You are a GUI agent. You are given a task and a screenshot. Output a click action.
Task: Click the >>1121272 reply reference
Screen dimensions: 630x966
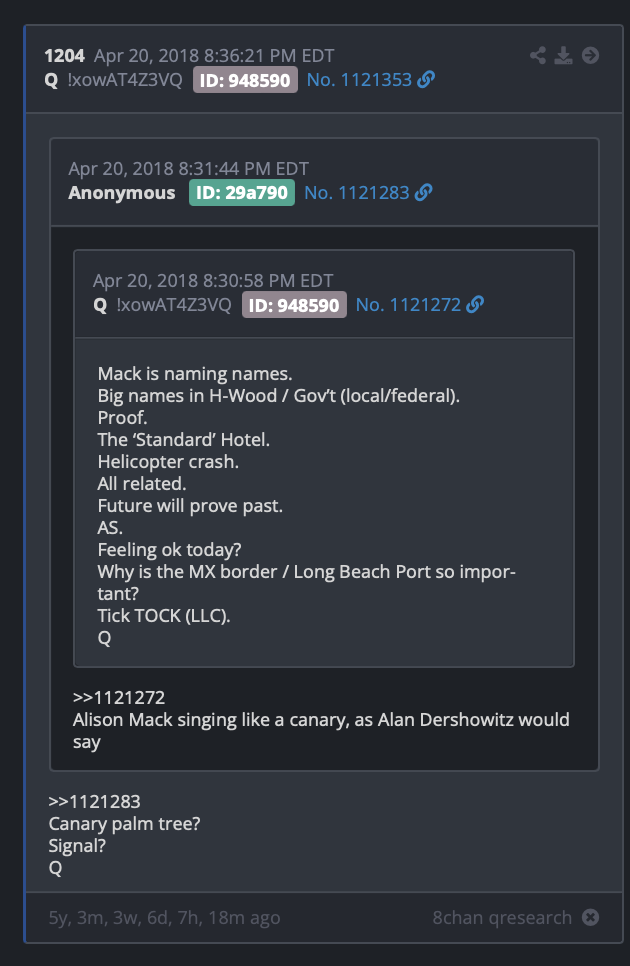pos(119,698)
